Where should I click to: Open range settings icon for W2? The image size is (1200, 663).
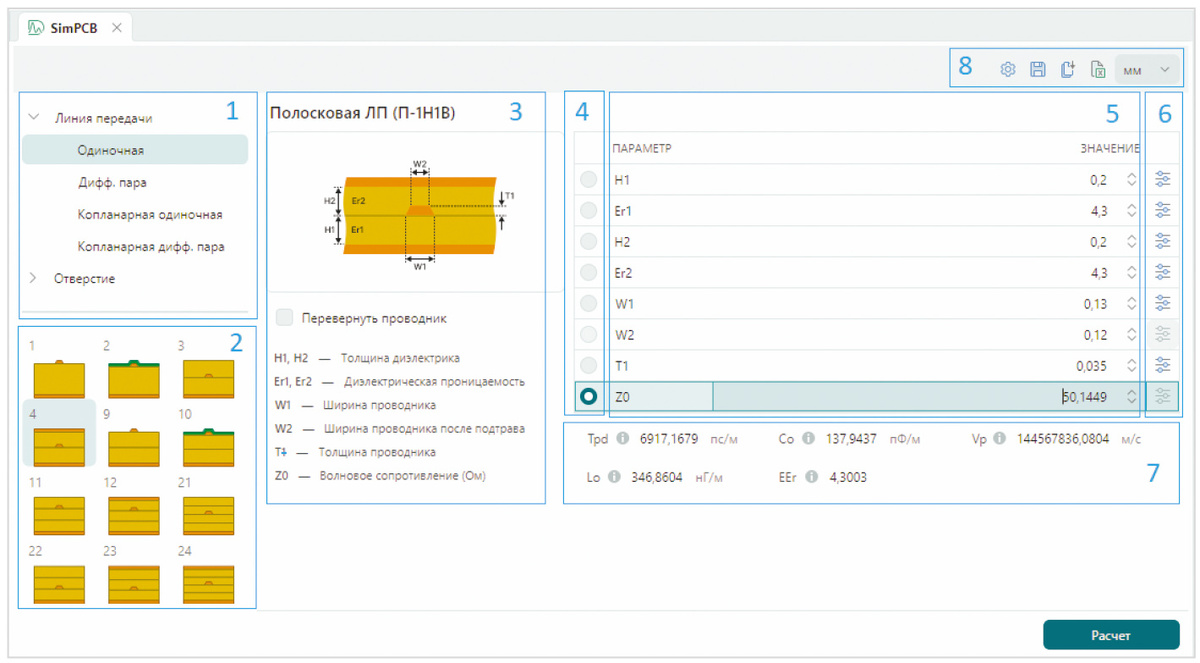pos(1162,334)
